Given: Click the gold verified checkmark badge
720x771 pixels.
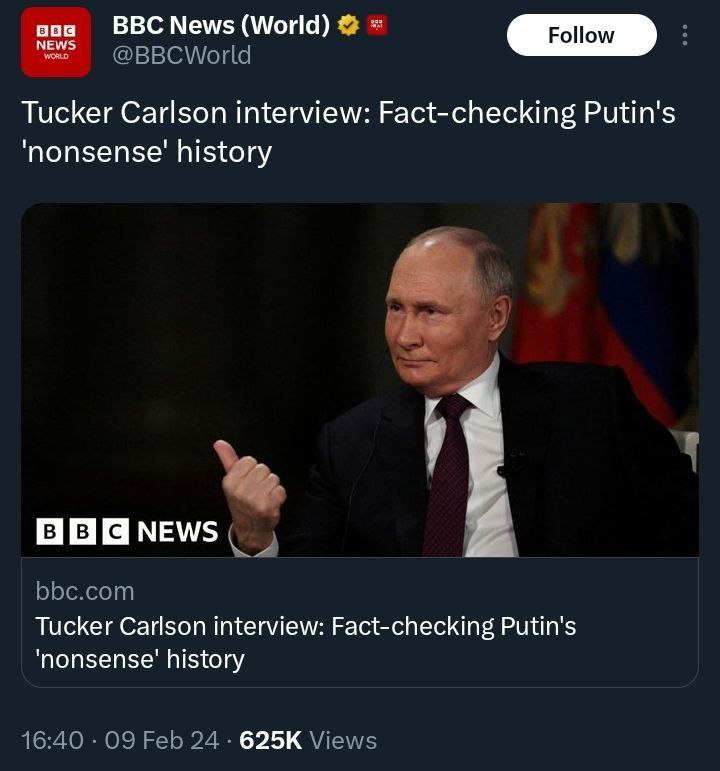Looking at the screenshot, I should pyautogui.click(x=348, y=25).
